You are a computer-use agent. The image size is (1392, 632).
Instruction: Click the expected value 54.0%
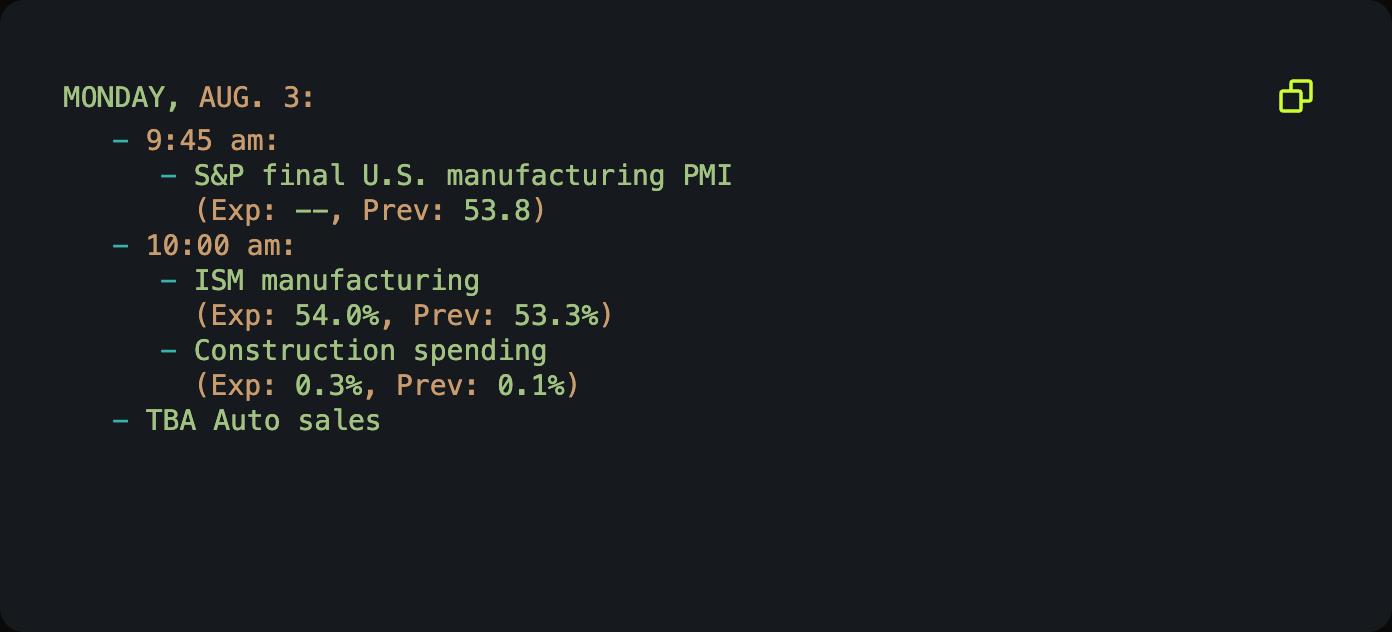click(337, 316)
